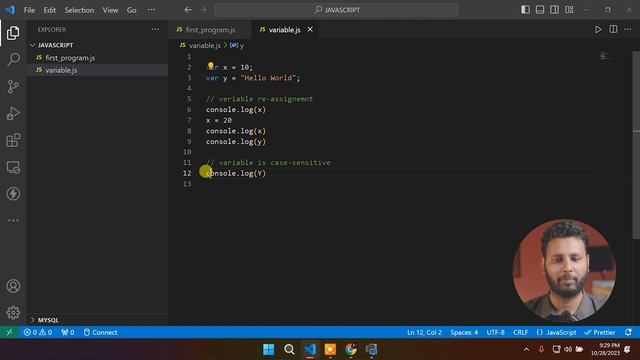Click VS Code icon in the taskbar

click(310, 349)
